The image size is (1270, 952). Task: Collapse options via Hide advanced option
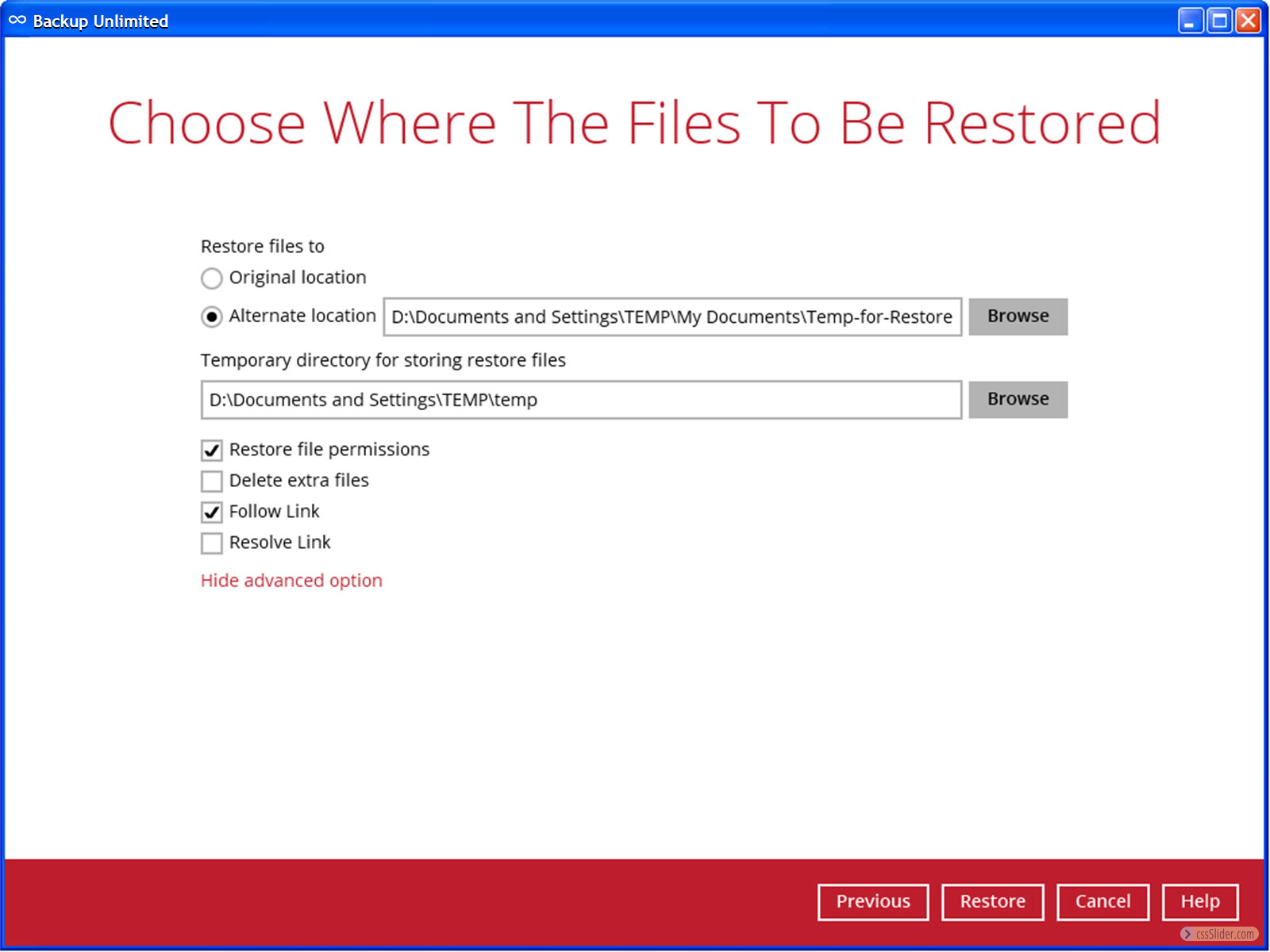point(291,581)
